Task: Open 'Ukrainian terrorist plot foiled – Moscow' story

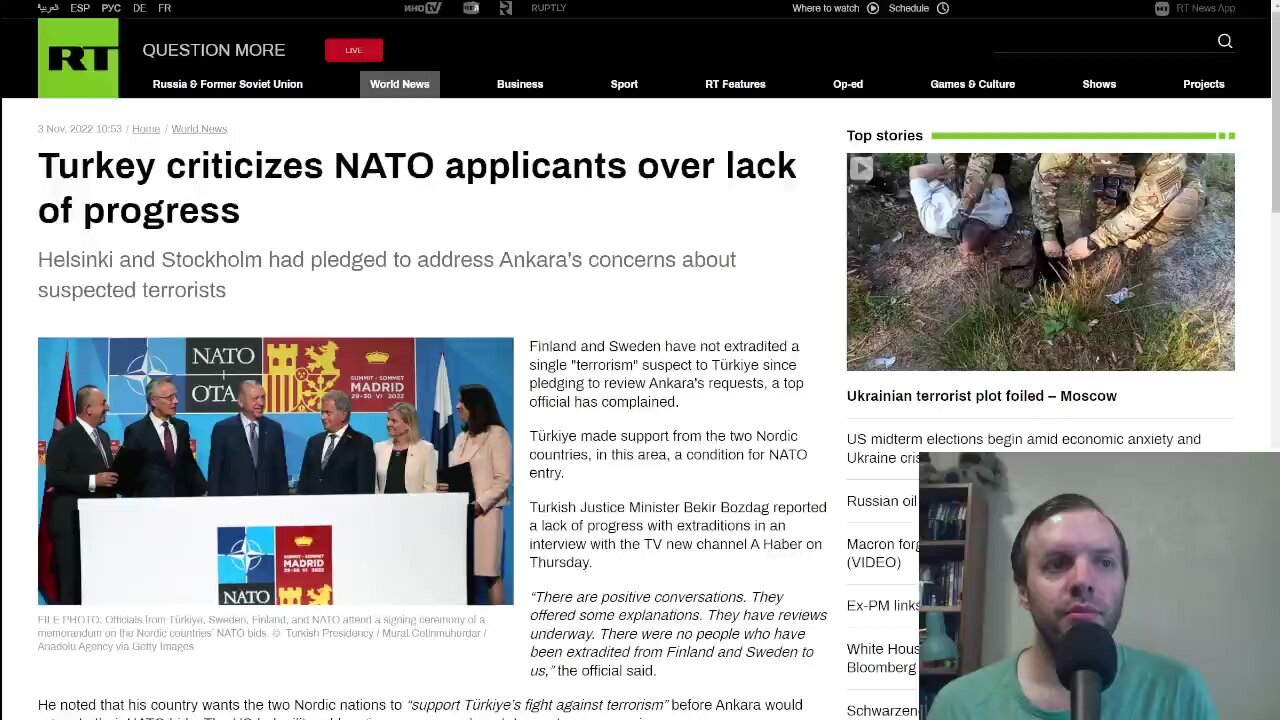Action: (x=982, y=396)
